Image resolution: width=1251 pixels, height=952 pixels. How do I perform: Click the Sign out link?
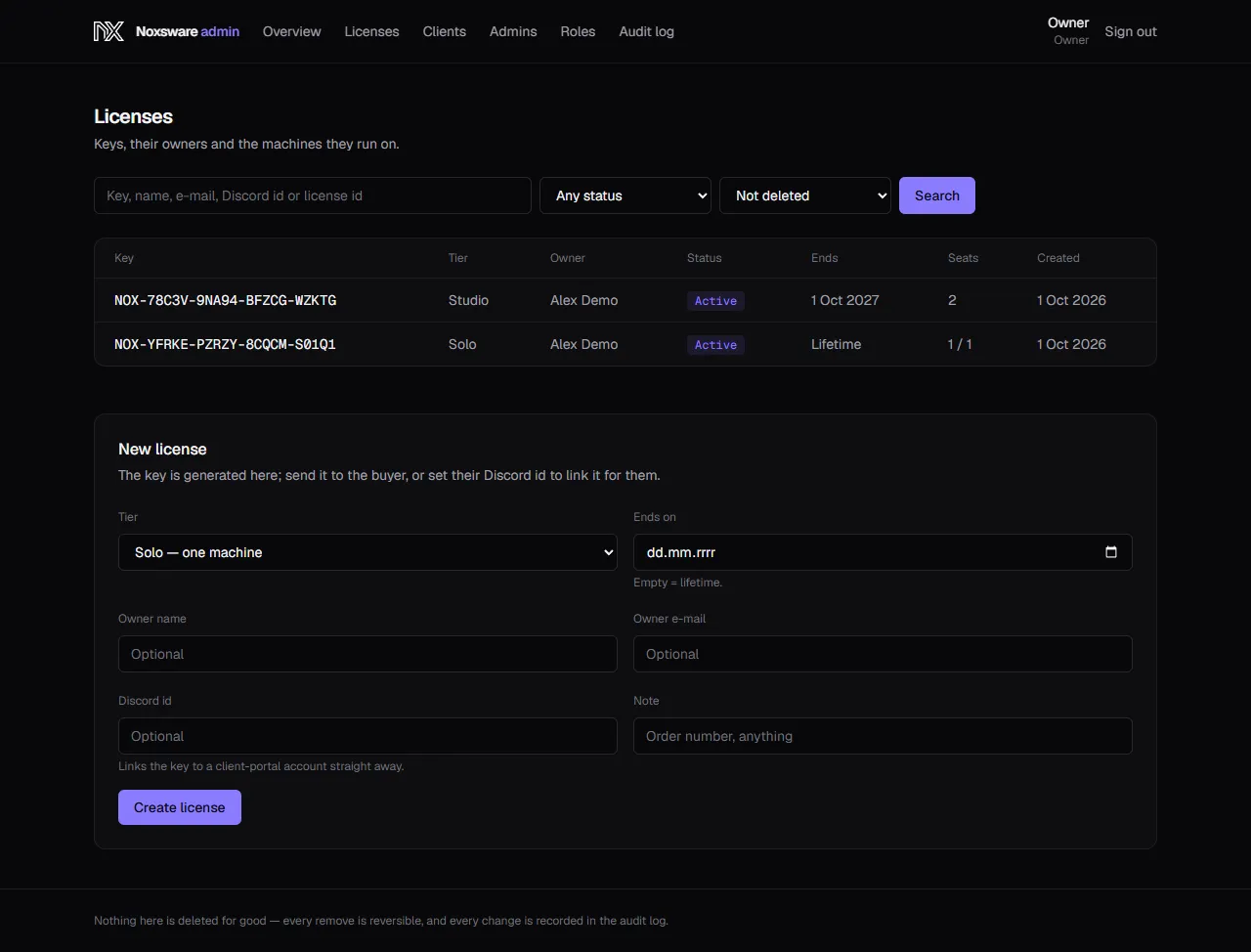pos(1131,31)
